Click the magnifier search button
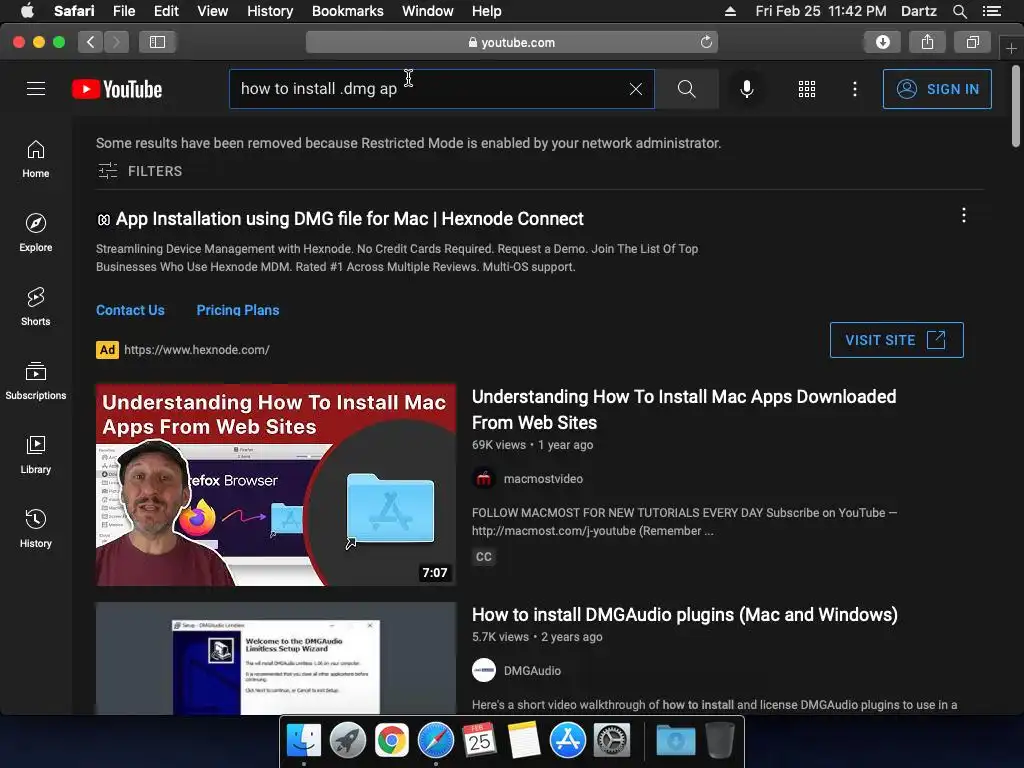 [686, 89]
